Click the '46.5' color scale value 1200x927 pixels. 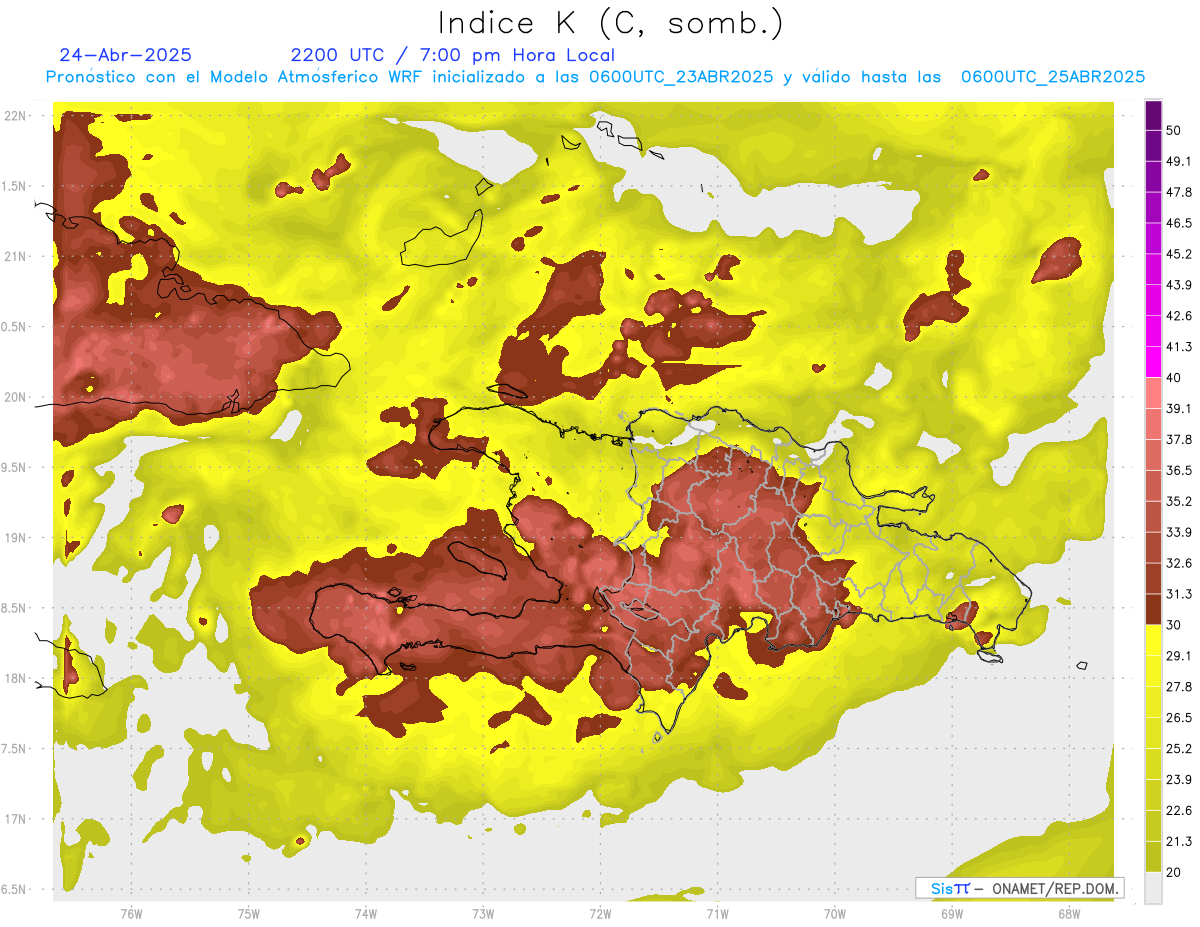tap(1179, 223)
